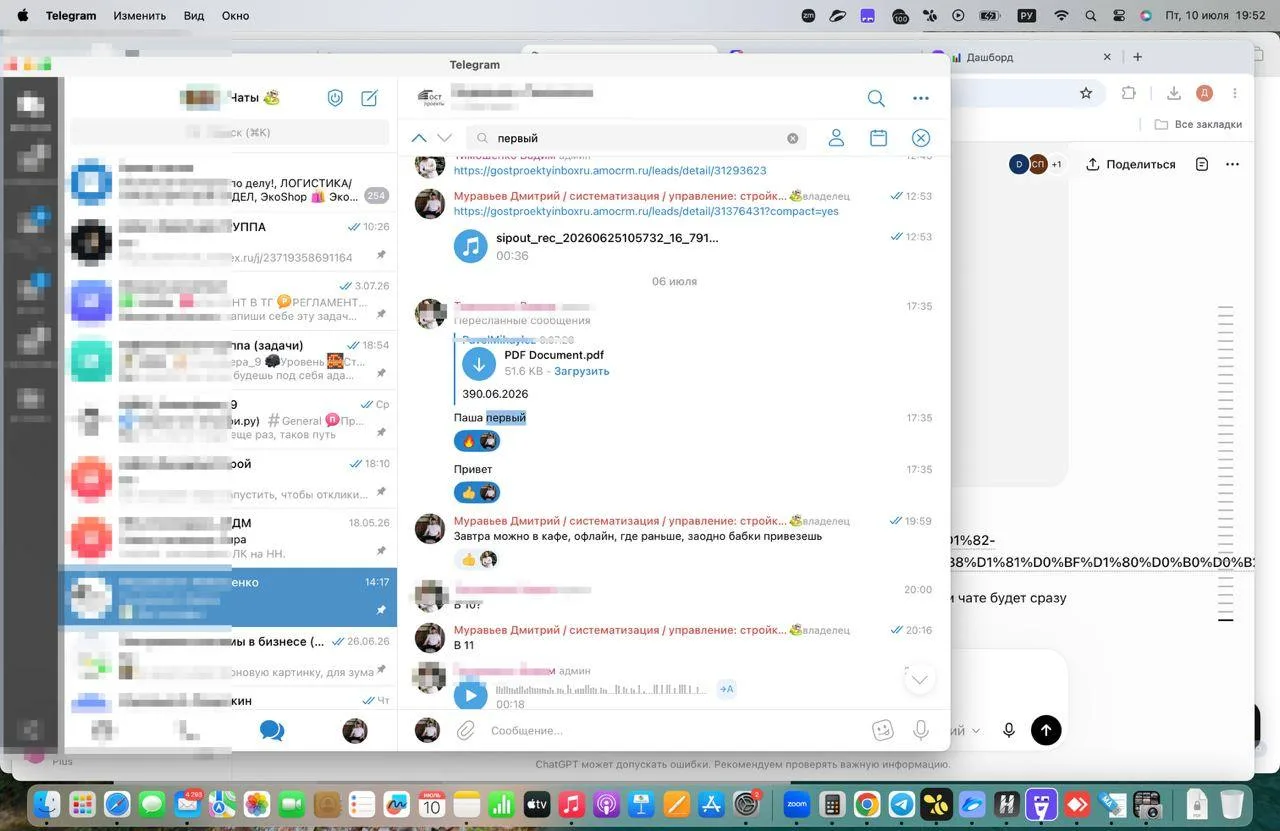Open the notes icon next to Поделиться
The height and width of the screenshot is (831, 1280).
[x=1202, y=164]
